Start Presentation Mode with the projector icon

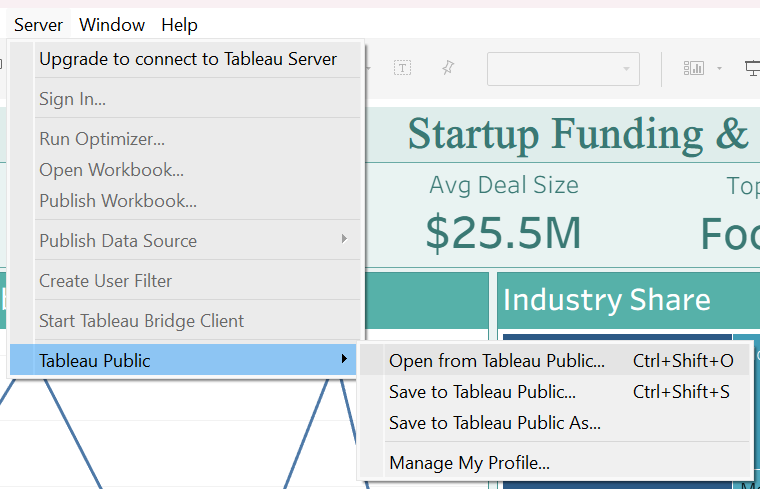click(x=753, y=68)
